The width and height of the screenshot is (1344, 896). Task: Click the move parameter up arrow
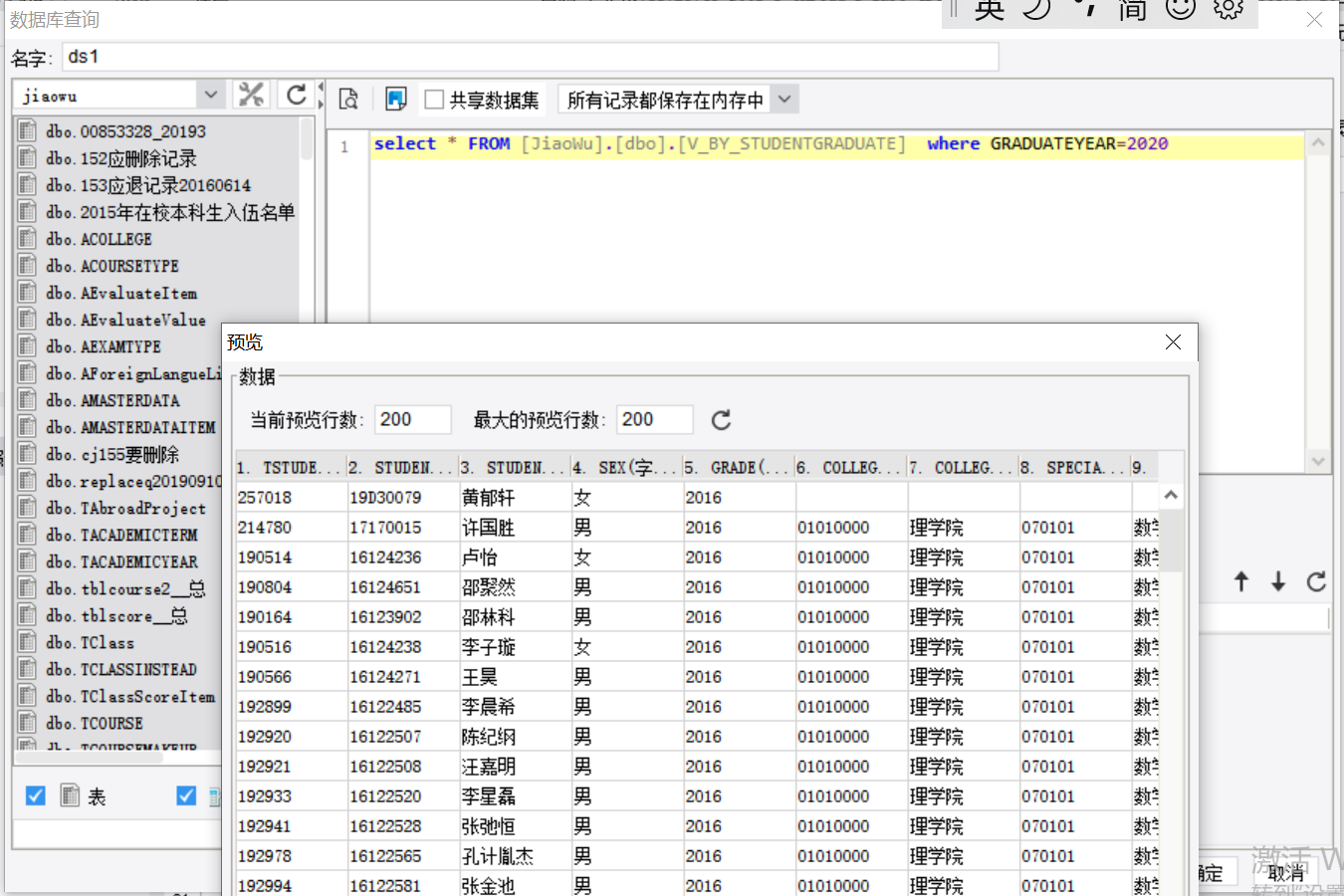click(x=1241, y=581)
